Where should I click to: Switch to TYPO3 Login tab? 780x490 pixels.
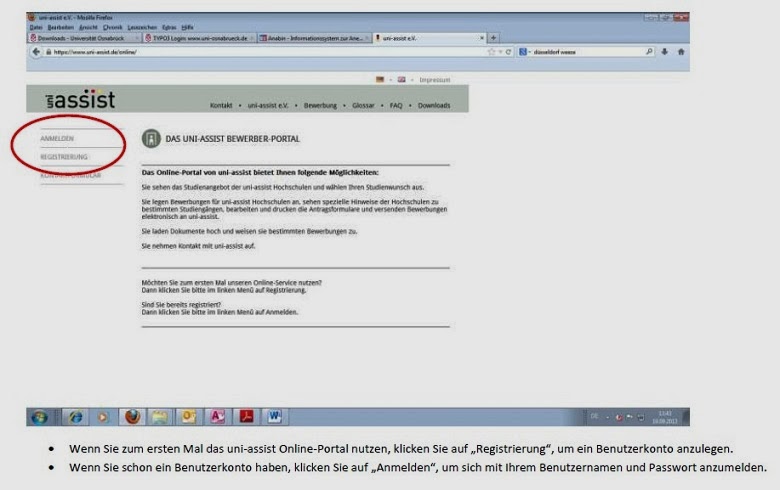(199, 38)
